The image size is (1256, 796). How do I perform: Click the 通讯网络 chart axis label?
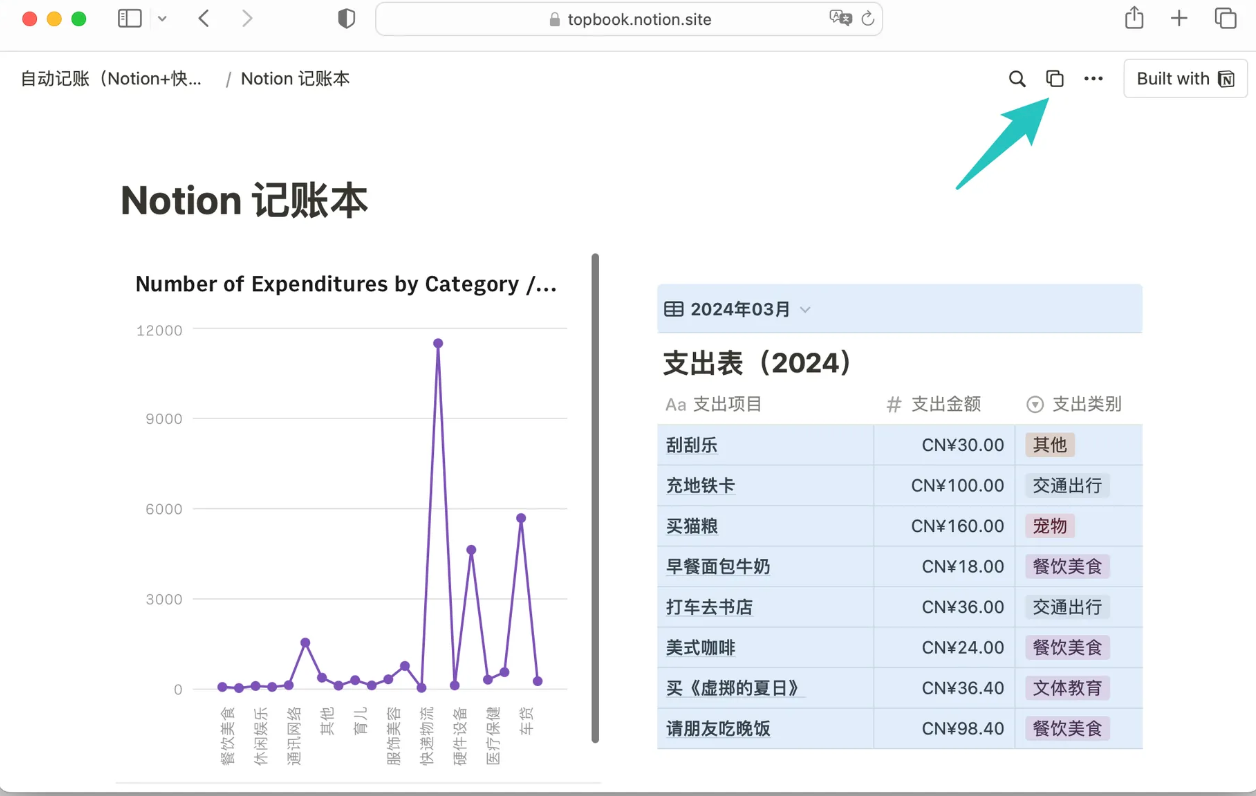pos(294,736)
